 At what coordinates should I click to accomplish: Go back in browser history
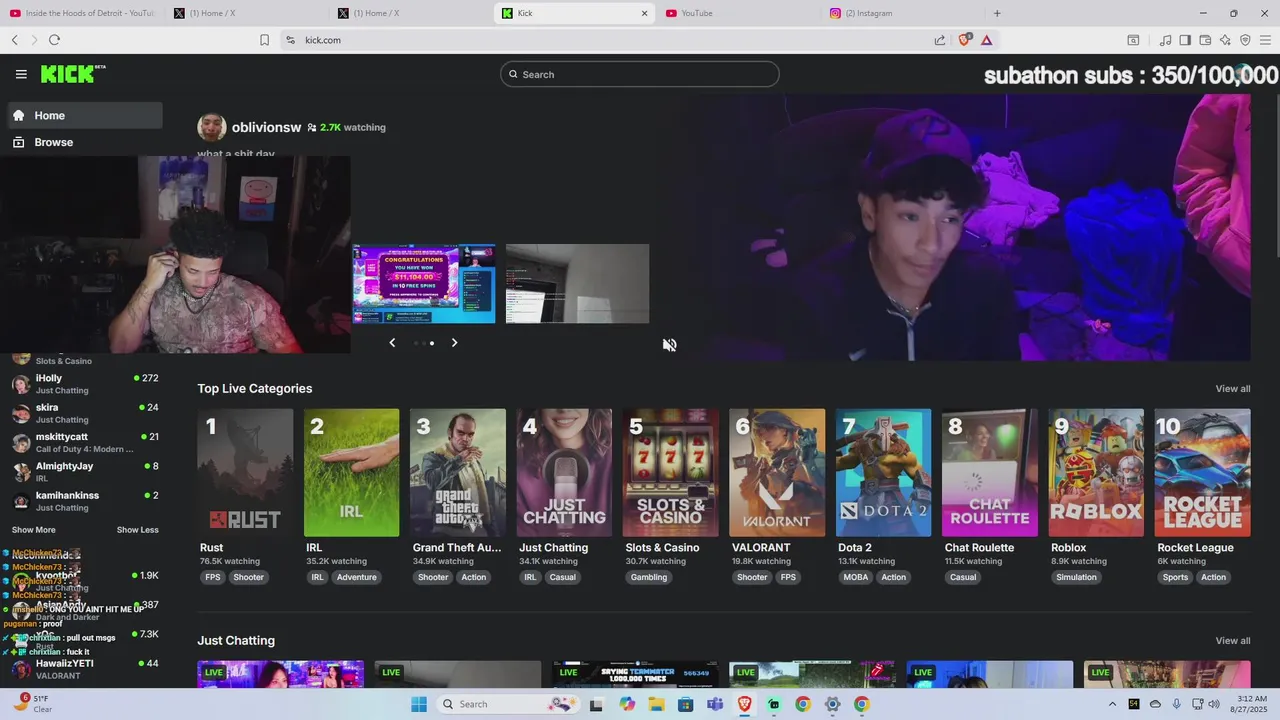click(x=15, y=40)
